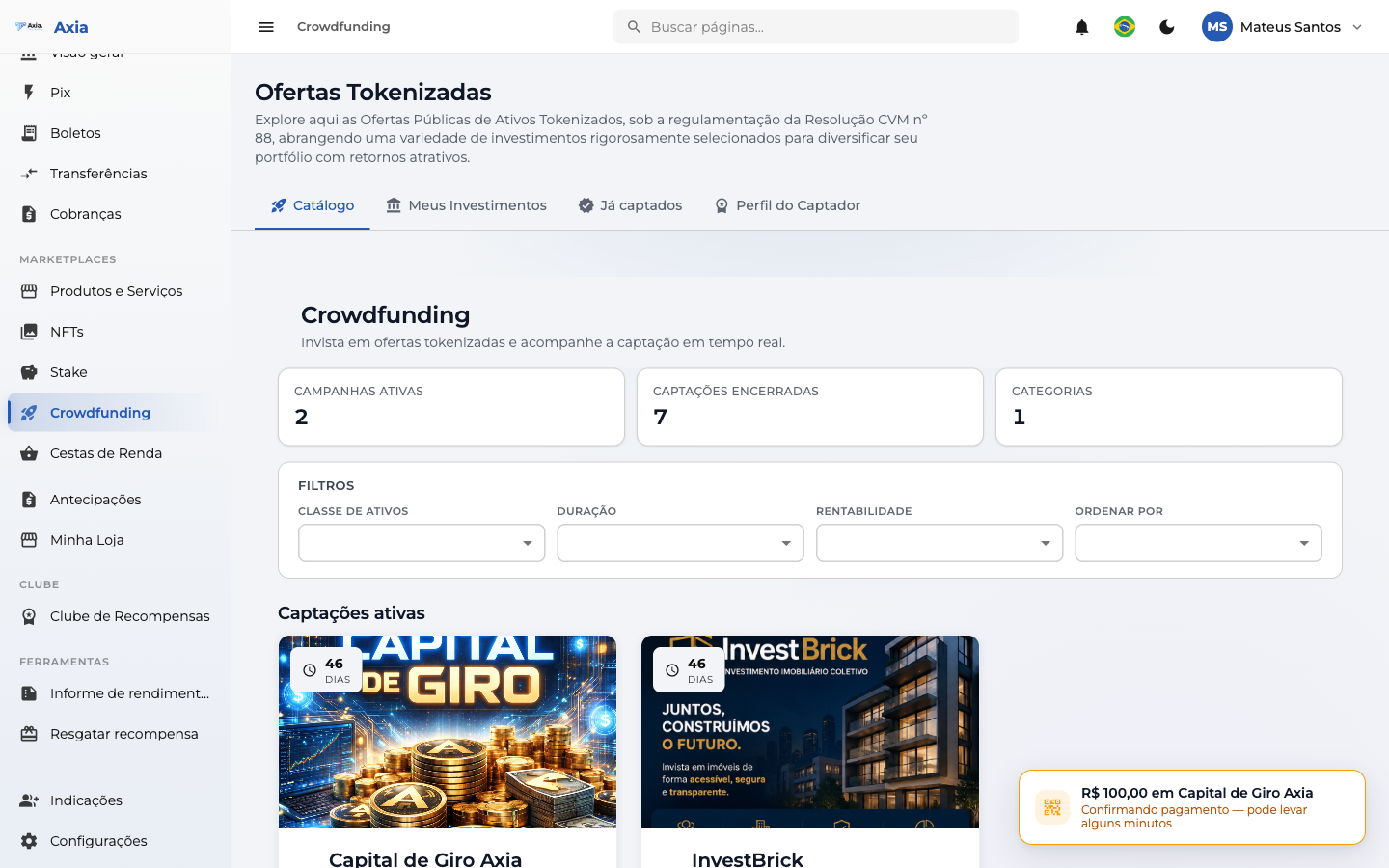Expand the Mateus Santos account chevron

(x=1357, y=27)
